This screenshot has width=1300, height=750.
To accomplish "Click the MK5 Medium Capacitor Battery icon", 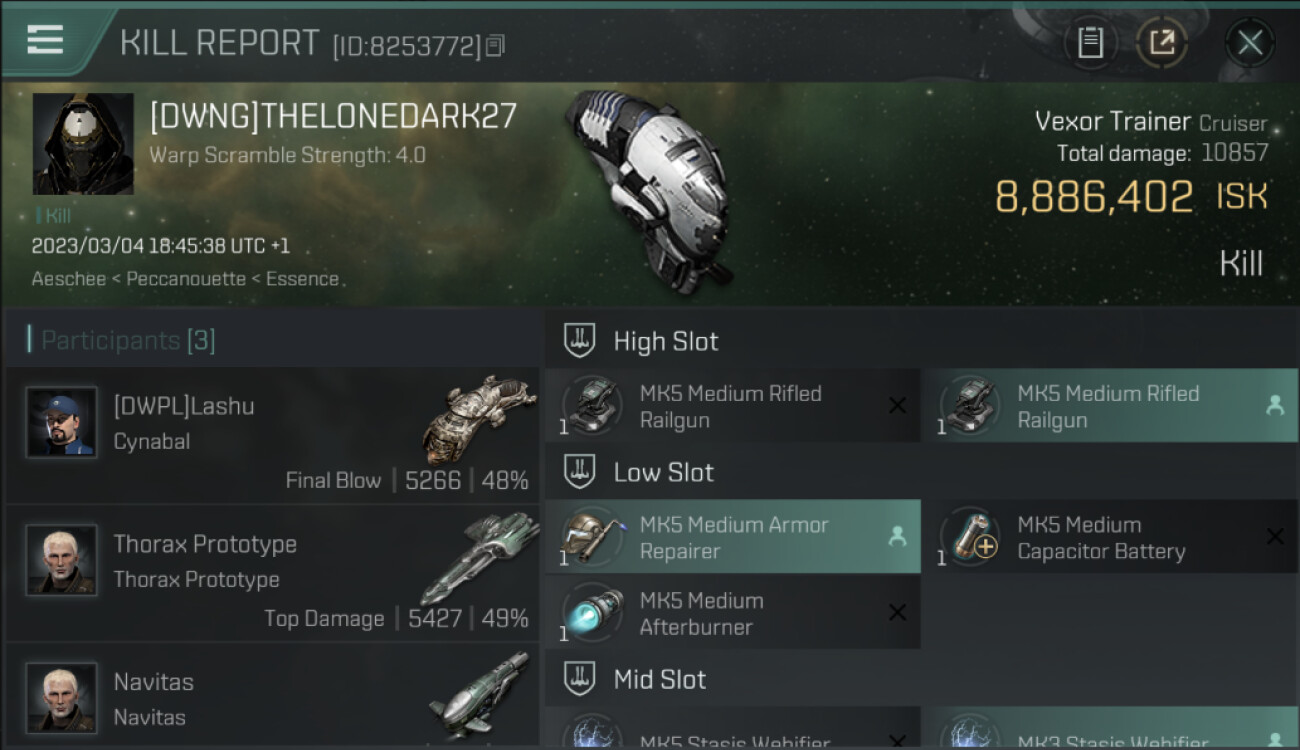I will coord(970,536).
